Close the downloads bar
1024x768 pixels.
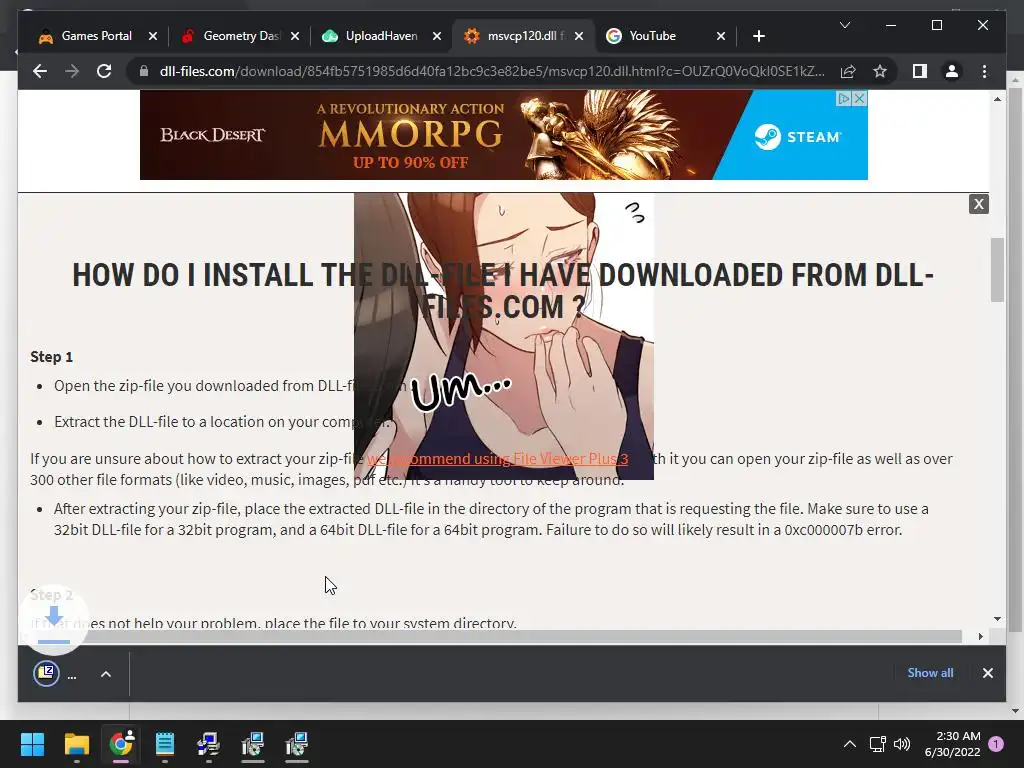(987, 673)
